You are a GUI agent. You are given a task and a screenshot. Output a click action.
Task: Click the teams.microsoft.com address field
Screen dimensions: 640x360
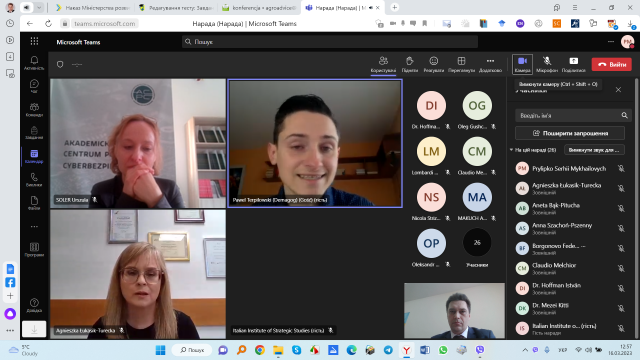click(x=104, y=24)
